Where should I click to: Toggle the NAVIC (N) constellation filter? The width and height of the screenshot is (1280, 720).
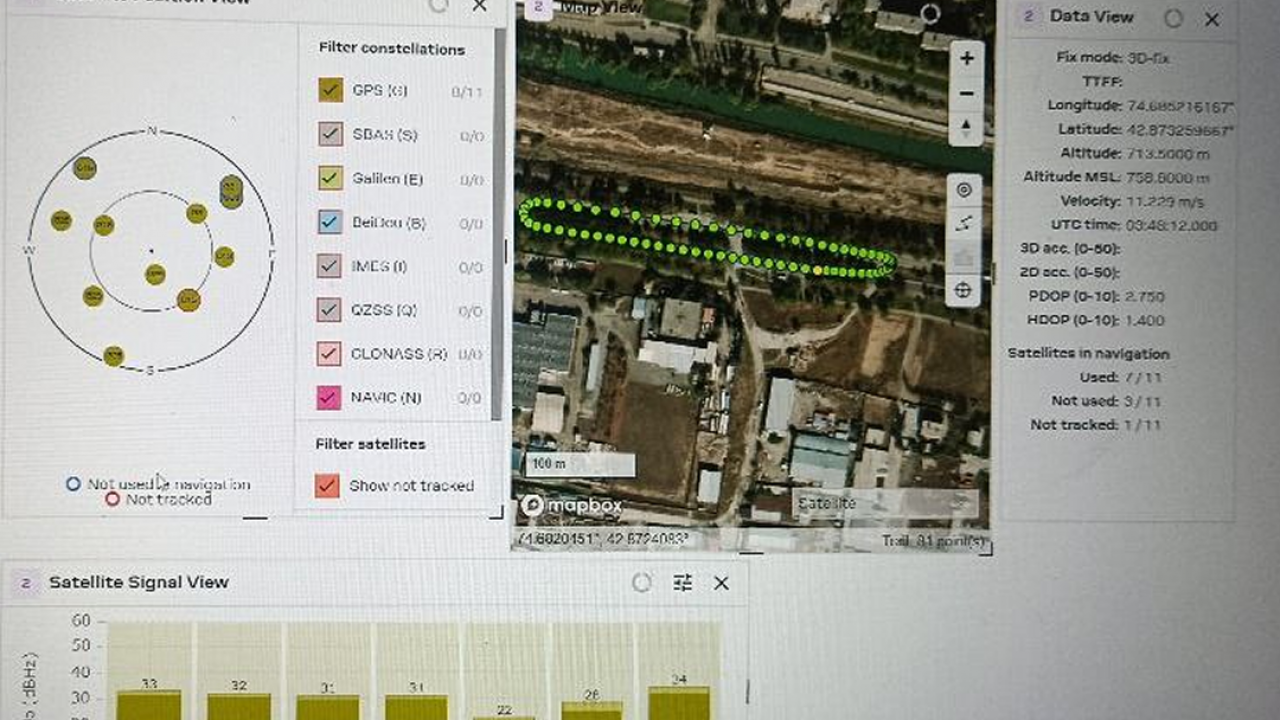[x=330, y=397]
